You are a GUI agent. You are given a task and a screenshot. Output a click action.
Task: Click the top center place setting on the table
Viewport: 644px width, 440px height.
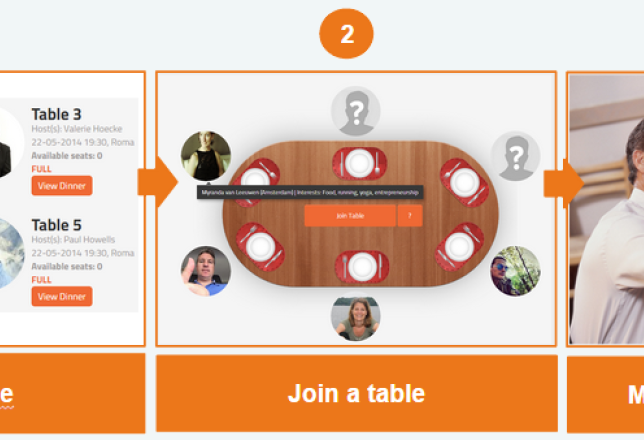coord(357,163)
